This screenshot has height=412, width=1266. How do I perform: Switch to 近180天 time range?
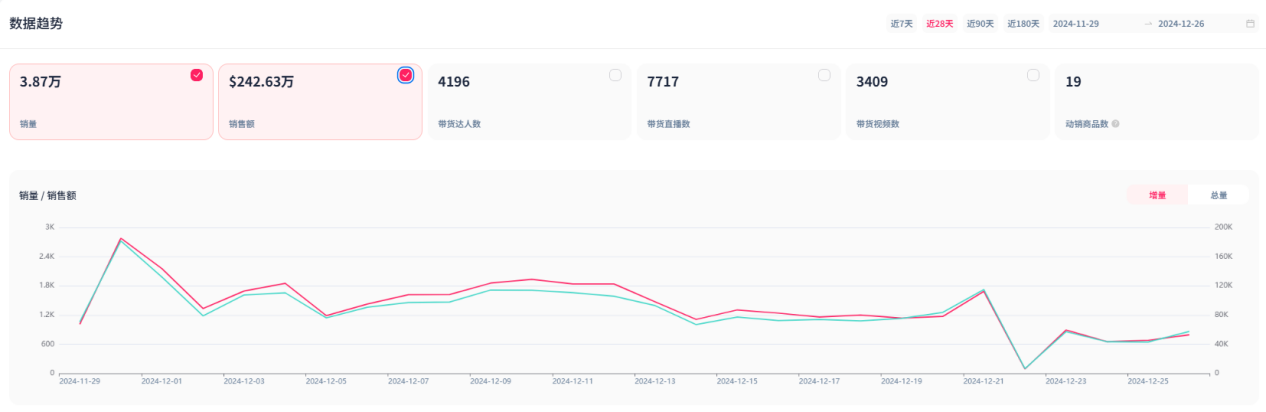pyautogui.click(x=1023, y=23)
